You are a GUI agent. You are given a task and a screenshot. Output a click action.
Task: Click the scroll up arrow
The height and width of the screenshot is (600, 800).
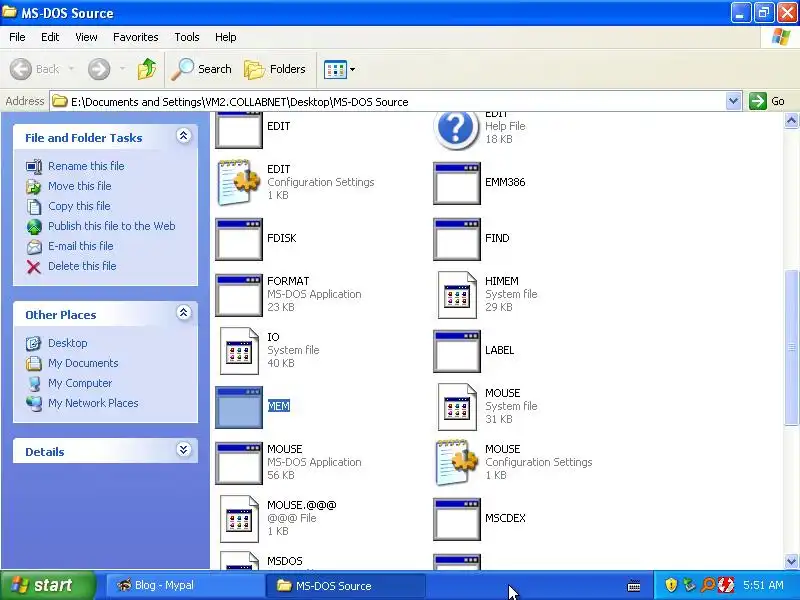(791, 121)
